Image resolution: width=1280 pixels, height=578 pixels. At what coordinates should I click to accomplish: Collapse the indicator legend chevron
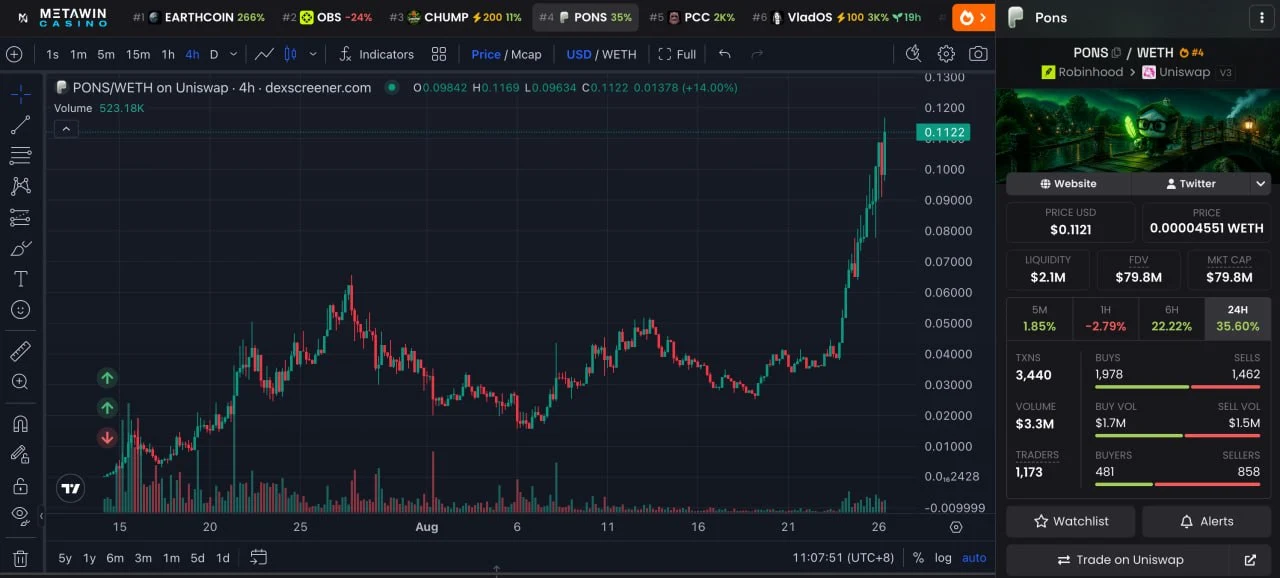coord(66,129)
